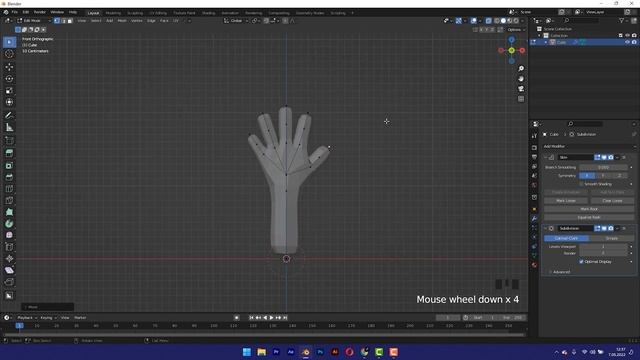Open the viewport Options dropdown
Image resolution: width=640 pixels, height=360 pixels.
pyautogui.click(x=516, y=30)
